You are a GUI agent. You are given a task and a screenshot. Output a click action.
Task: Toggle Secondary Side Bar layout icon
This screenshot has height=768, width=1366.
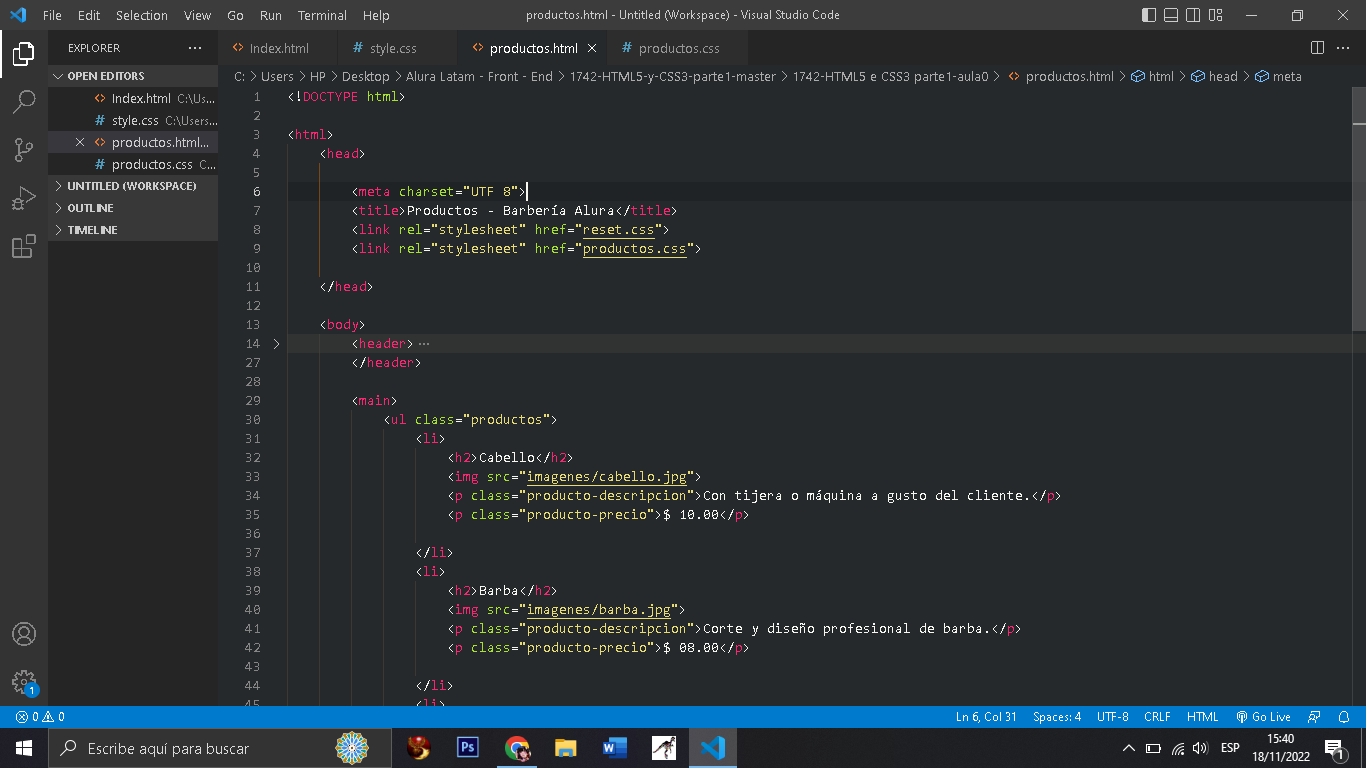click(x=1193, y=15)
